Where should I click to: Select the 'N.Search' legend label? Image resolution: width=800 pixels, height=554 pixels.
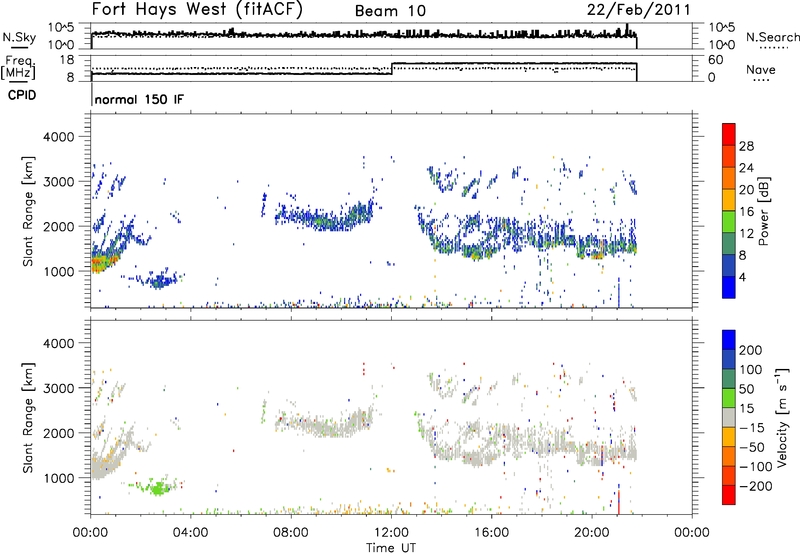point(772,37)
